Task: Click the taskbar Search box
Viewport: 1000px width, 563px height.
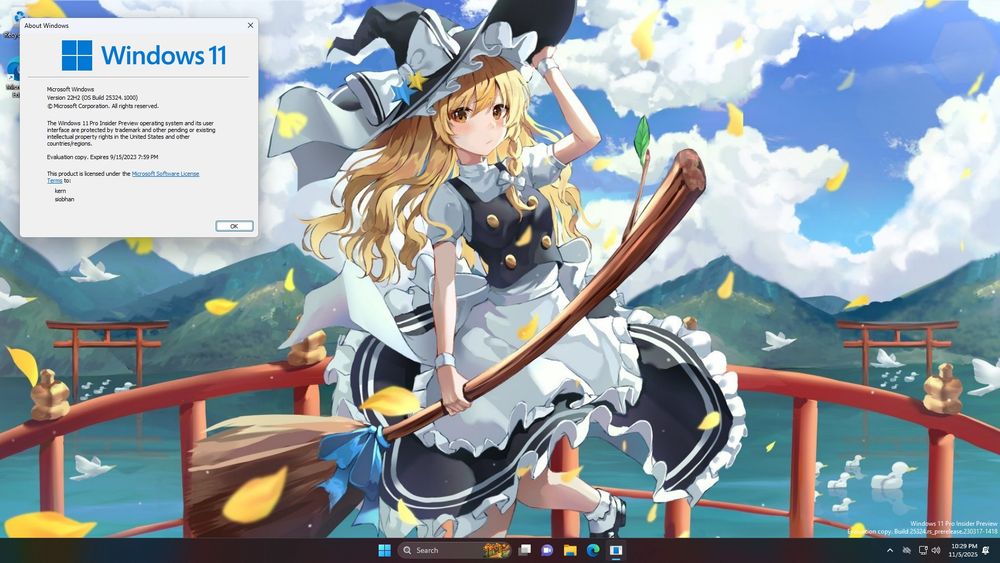Action: coord(455,550)
